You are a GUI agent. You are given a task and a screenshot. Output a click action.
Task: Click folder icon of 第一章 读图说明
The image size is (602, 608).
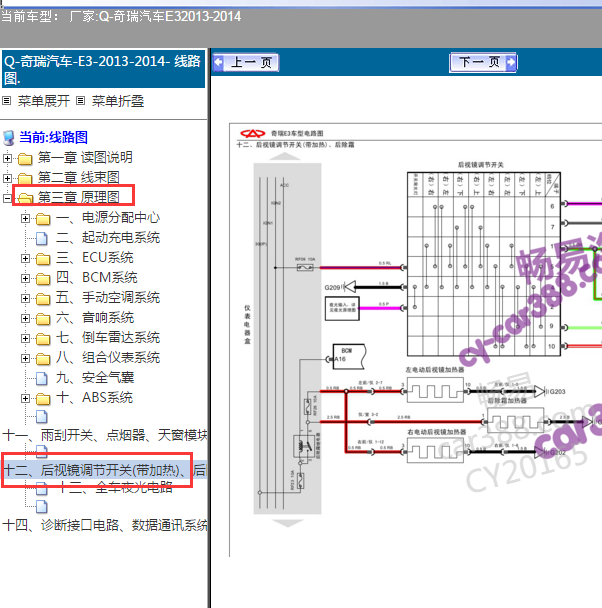pos(25,159)
